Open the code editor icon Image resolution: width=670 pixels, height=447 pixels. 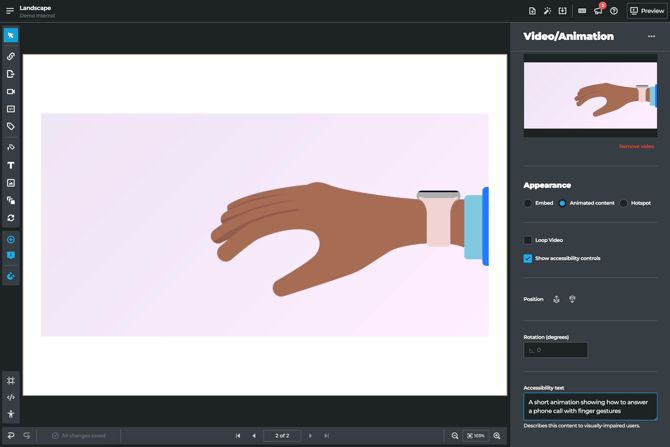11,397
